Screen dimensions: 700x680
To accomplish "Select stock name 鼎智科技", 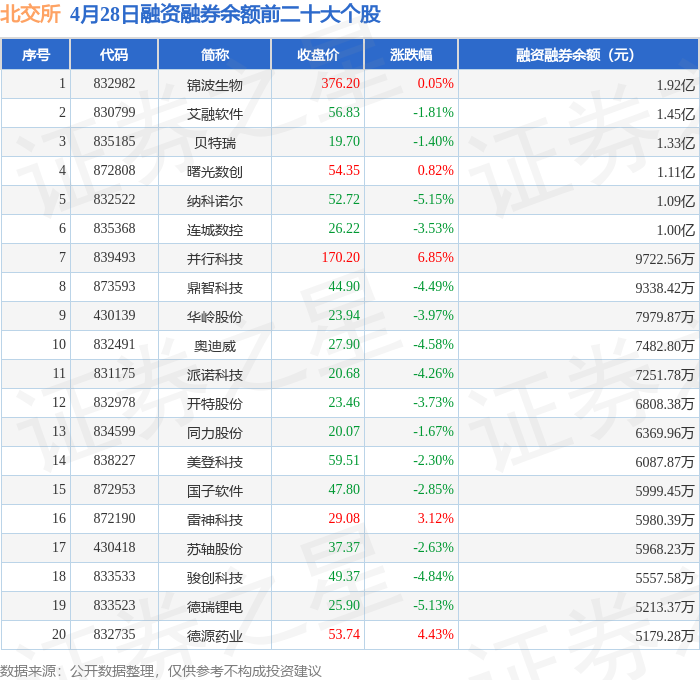I will pyautogui.click(x=215, y=288).
